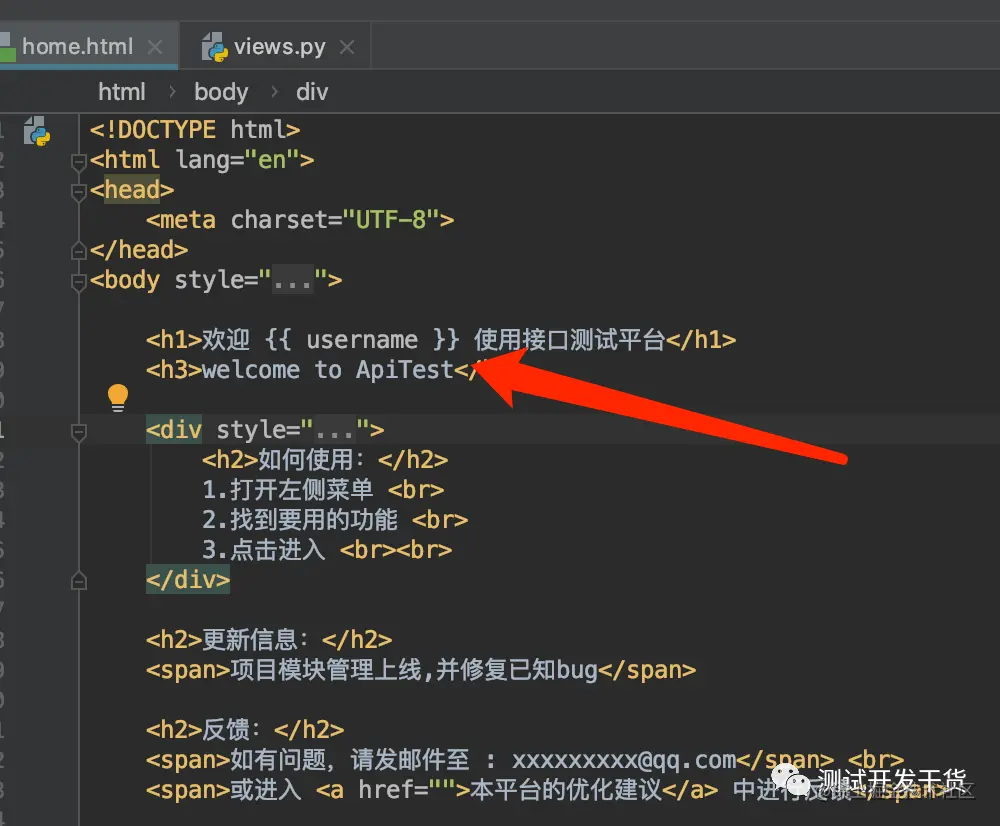Select div in the breadcrumb bar
Screen dimensions: 1000x826
(312, 92)
